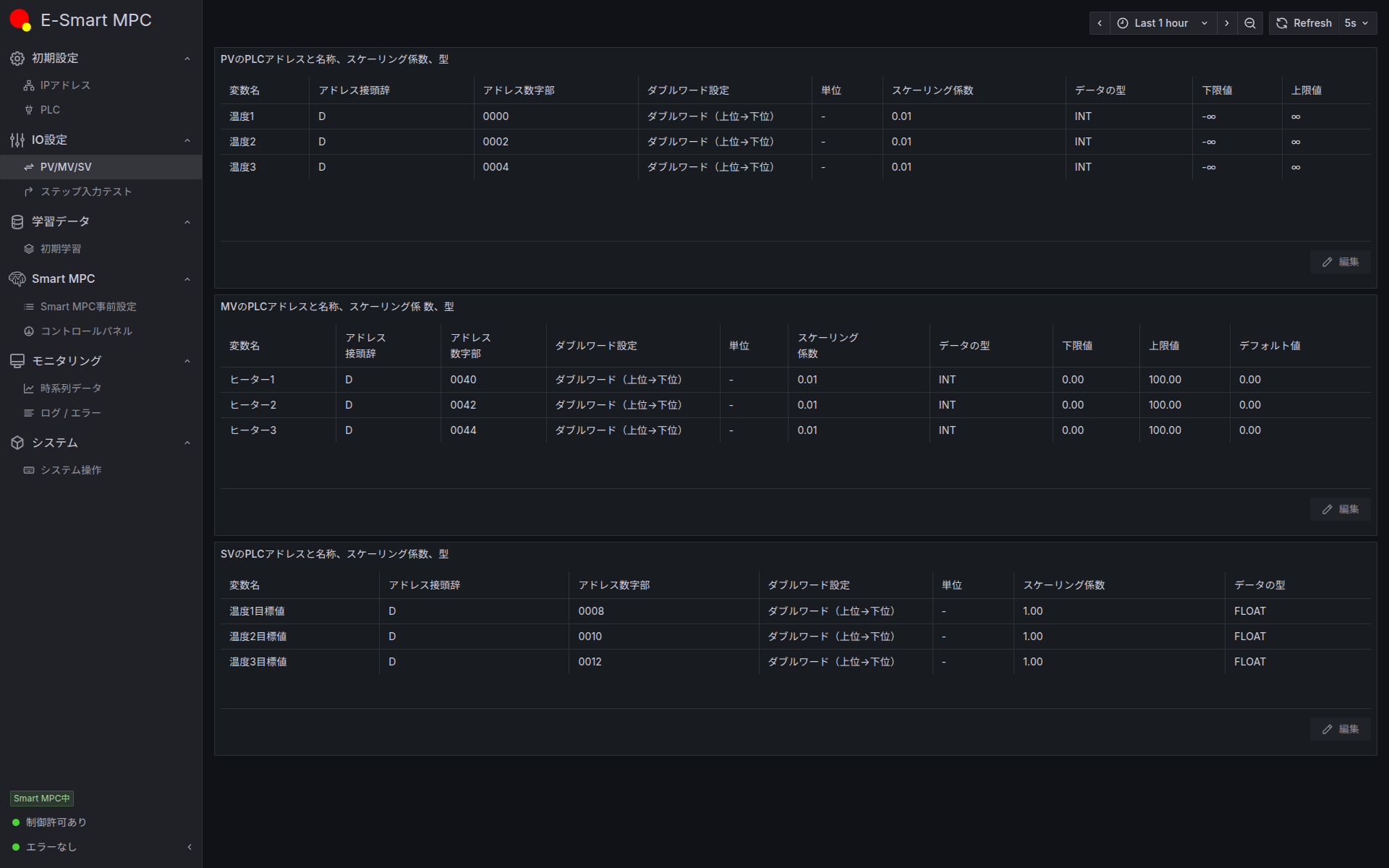Viewport: 1389px width, 868px height.
Task: Click the chart icon beside 時系列データ
Action: (29, 388)
